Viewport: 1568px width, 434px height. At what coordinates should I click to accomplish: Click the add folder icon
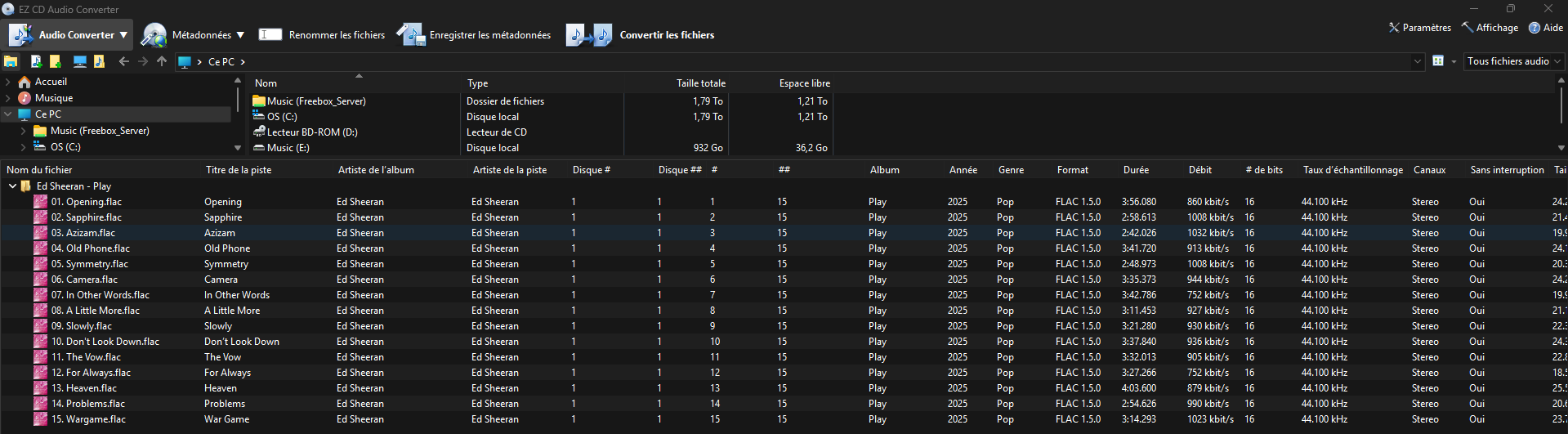click(56, 61)
